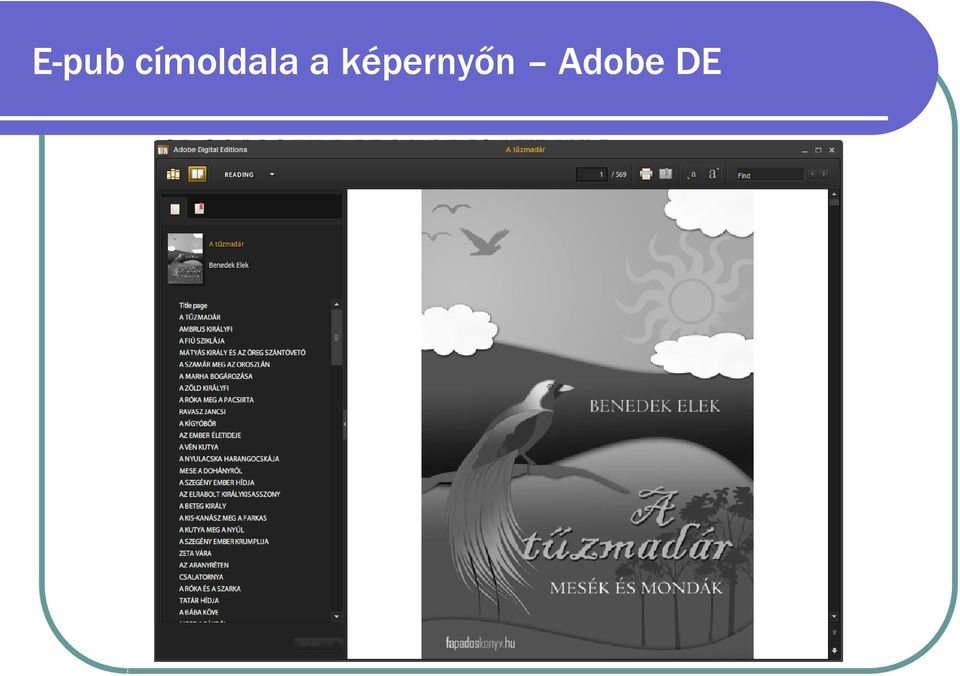Print the book with the printer icon
This screenshot has width=960, height=676.
point(646,174)
